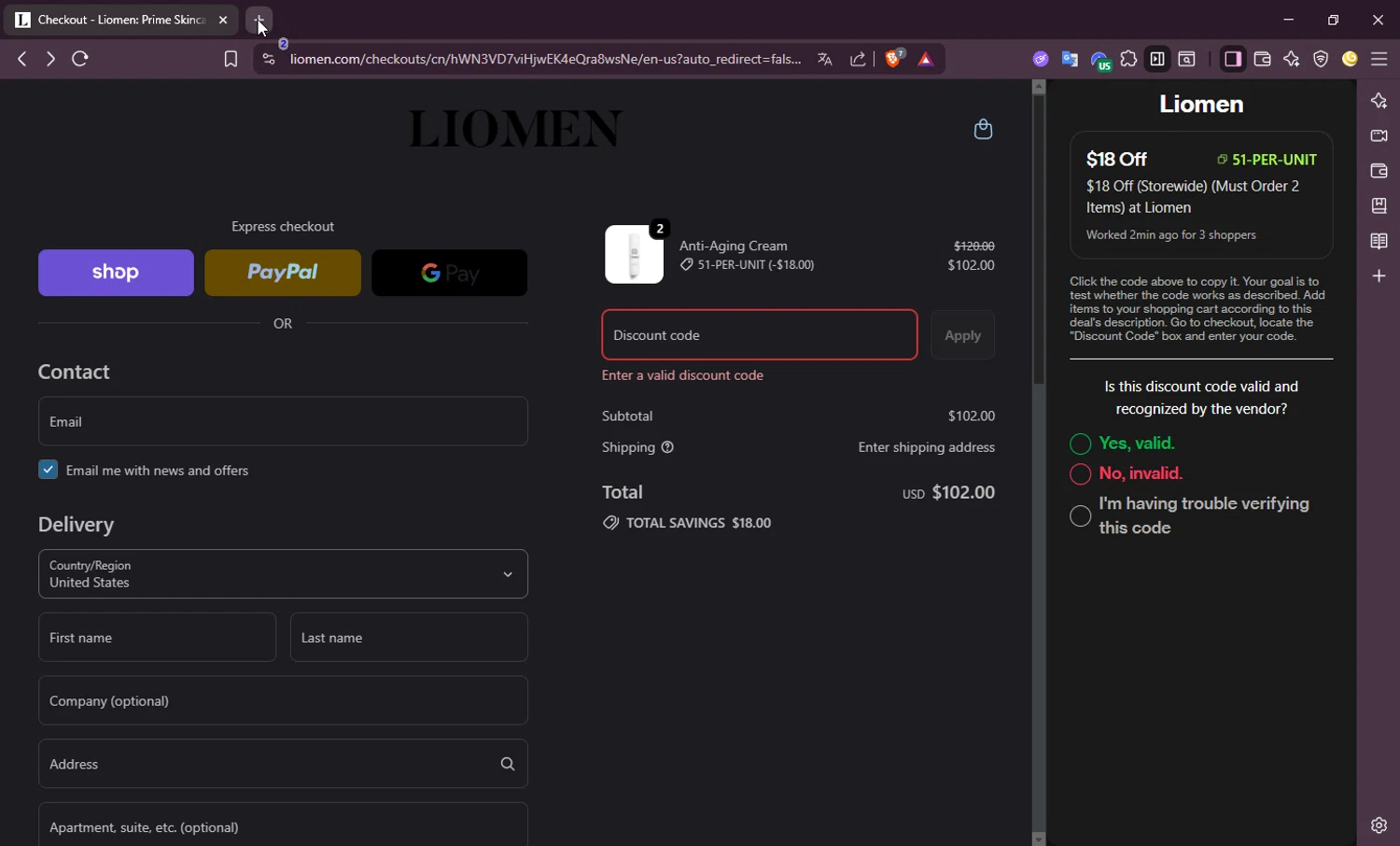1400x846 pixels.
Task: Click the yellow moon profile icon
Action: (1350, 59)
